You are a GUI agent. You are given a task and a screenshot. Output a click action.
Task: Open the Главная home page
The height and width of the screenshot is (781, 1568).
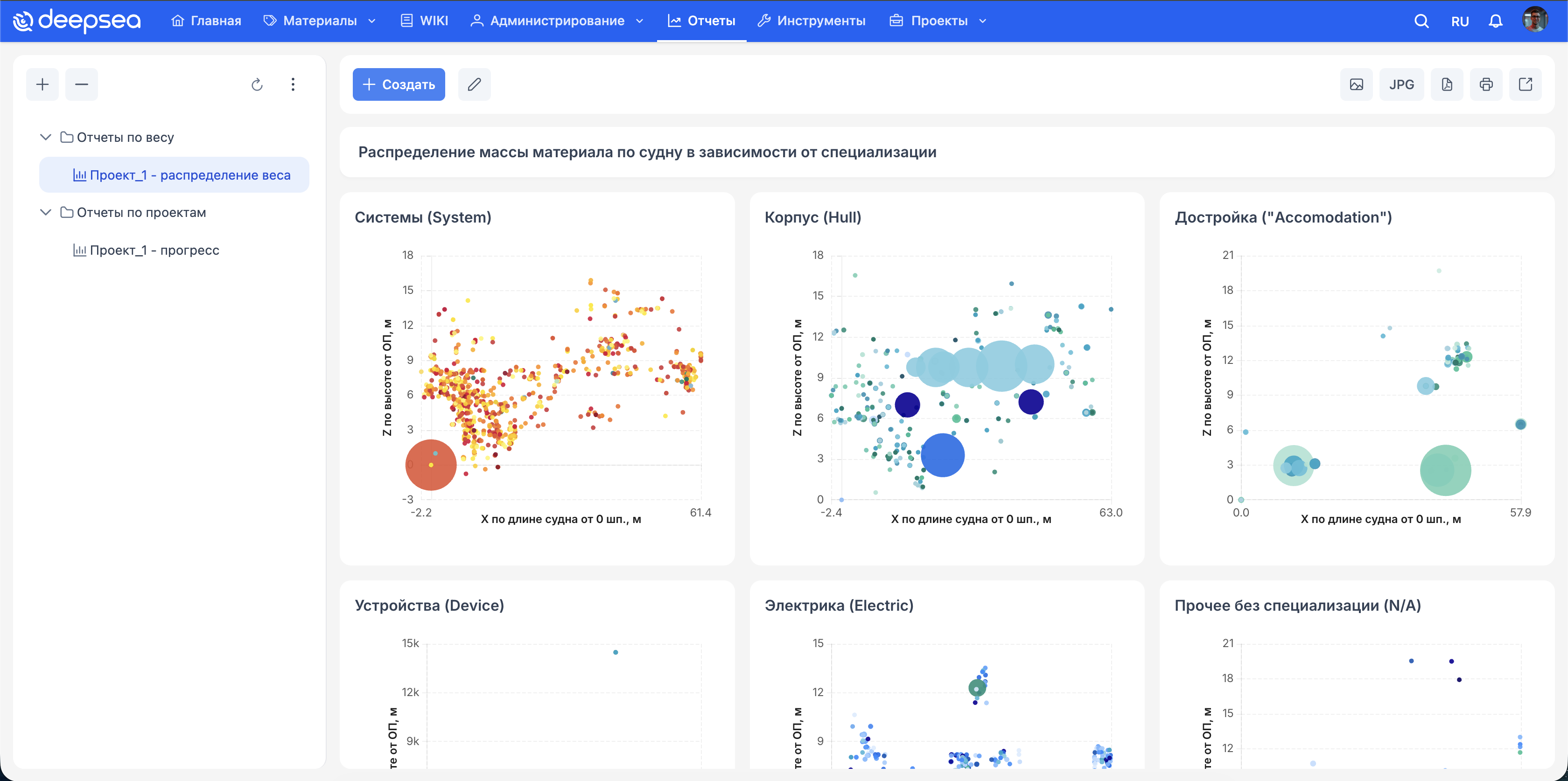click(206, 21)
